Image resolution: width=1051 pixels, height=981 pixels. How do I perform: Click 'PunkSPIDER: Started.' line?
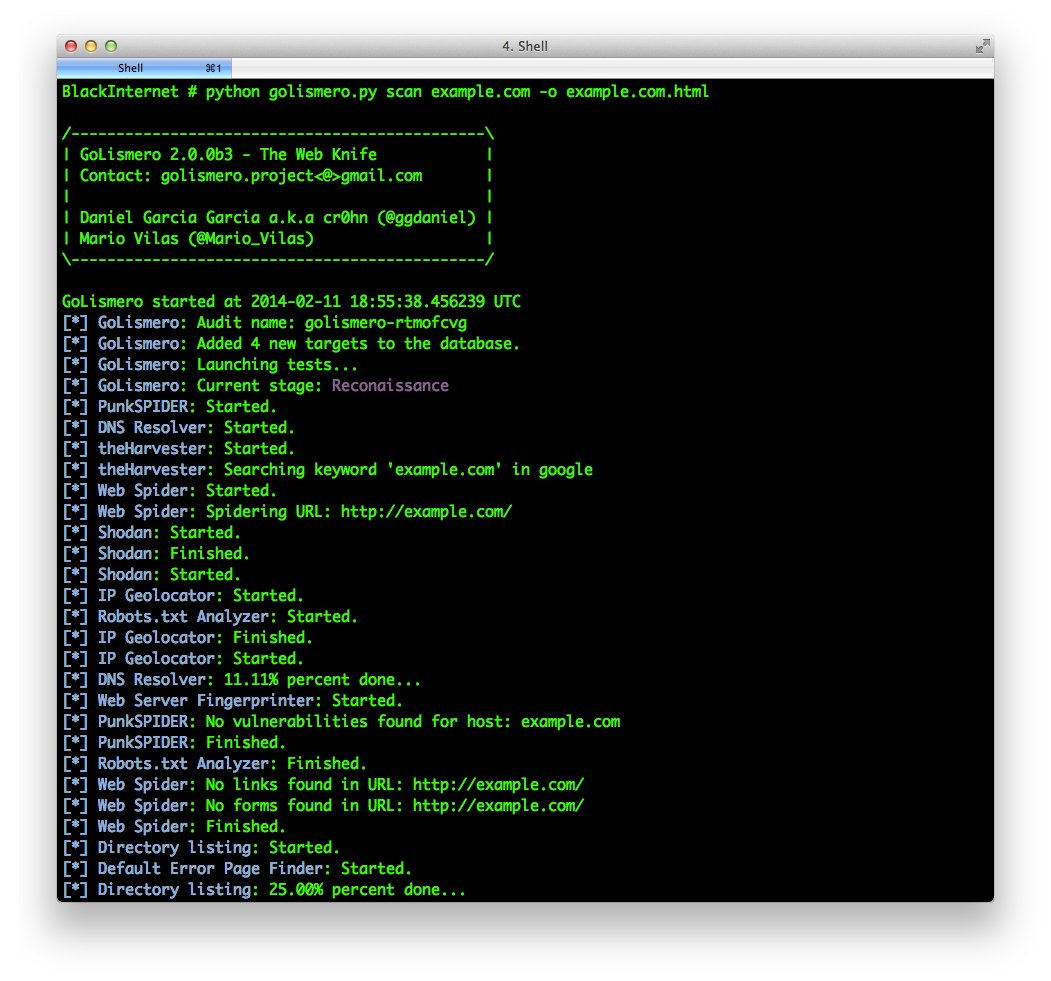169,407
